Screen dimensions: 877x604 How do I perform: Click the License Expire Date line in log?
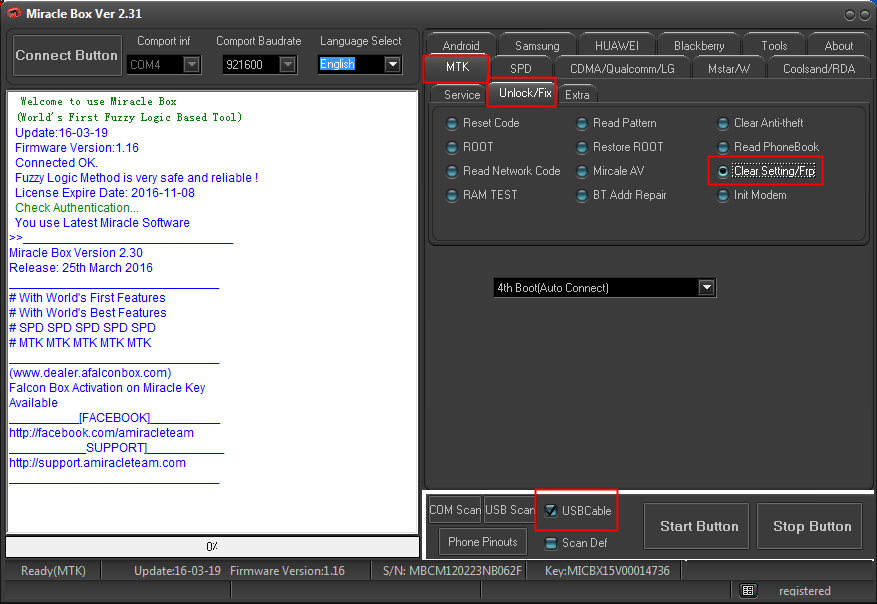click(x=105, y=193)
